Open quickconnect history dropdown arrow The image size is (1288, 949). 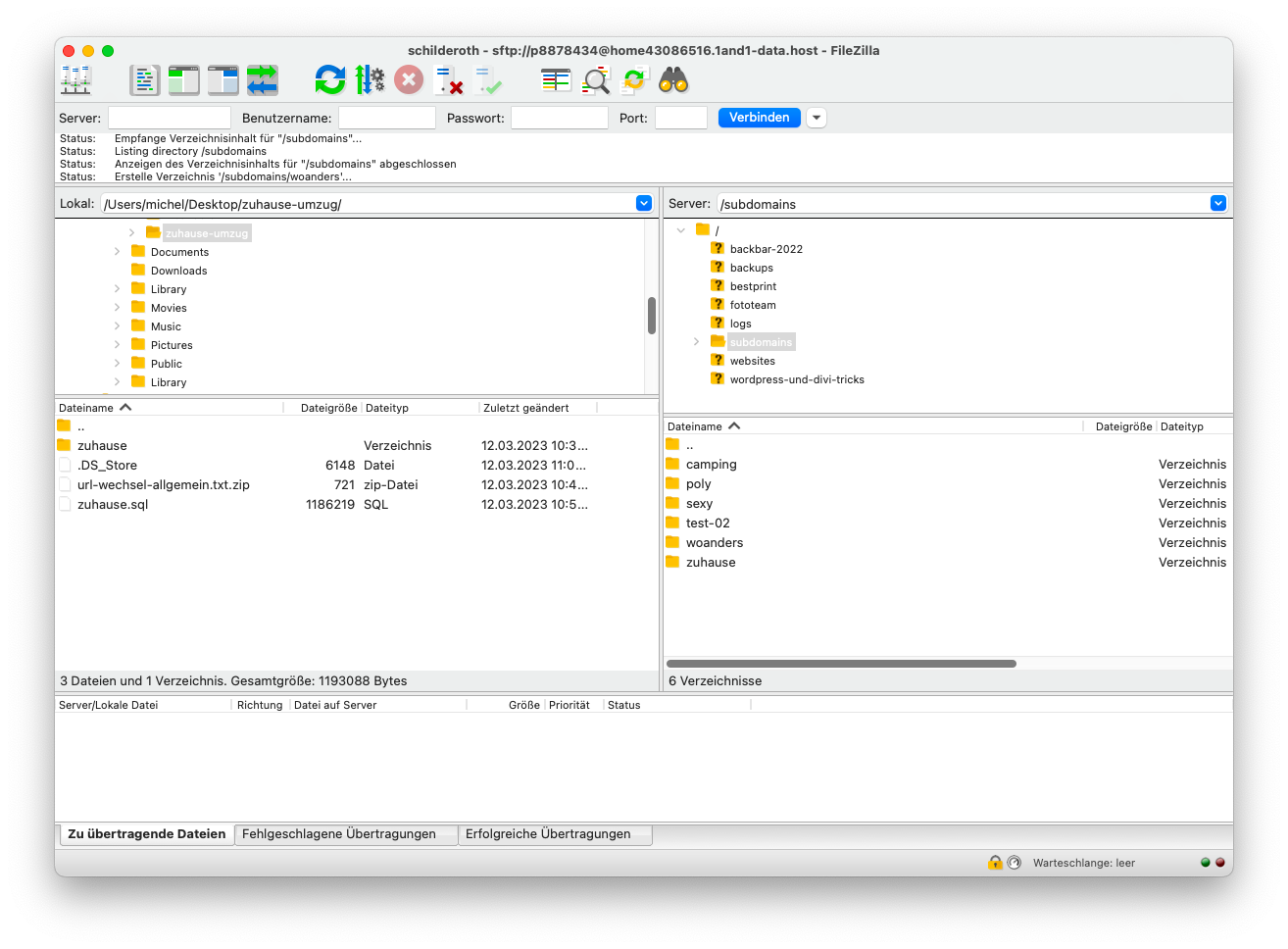coord(816,118)
